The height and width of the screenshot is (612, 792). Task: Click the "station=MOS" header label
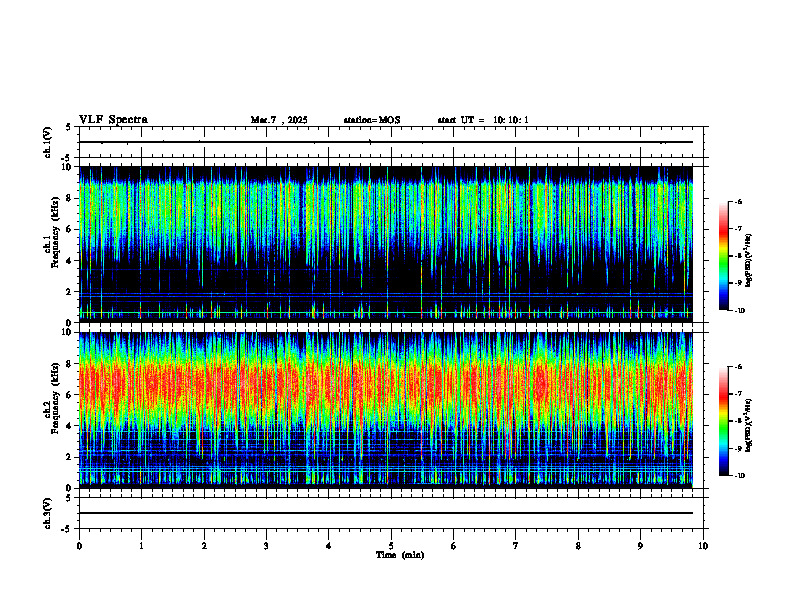click(x=372, y=120)
